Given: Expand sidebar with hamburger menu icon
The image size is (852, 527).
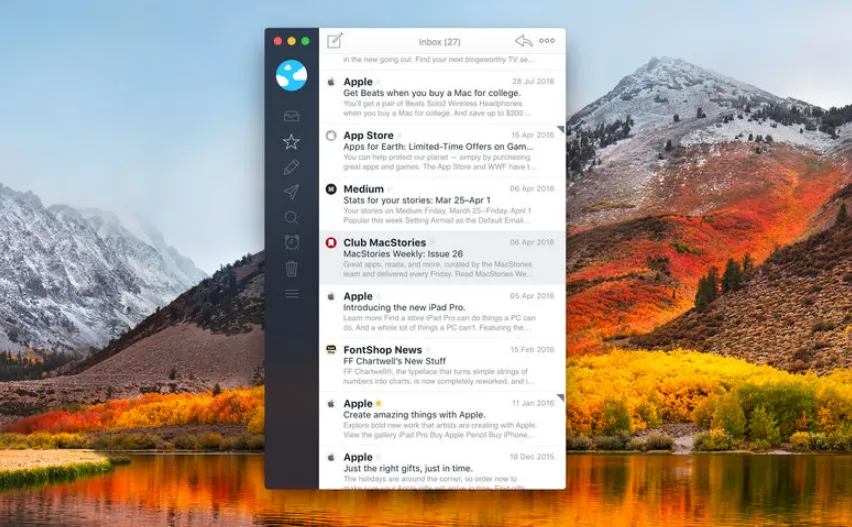Looking at the screenshot, I should tap(291, 294).
